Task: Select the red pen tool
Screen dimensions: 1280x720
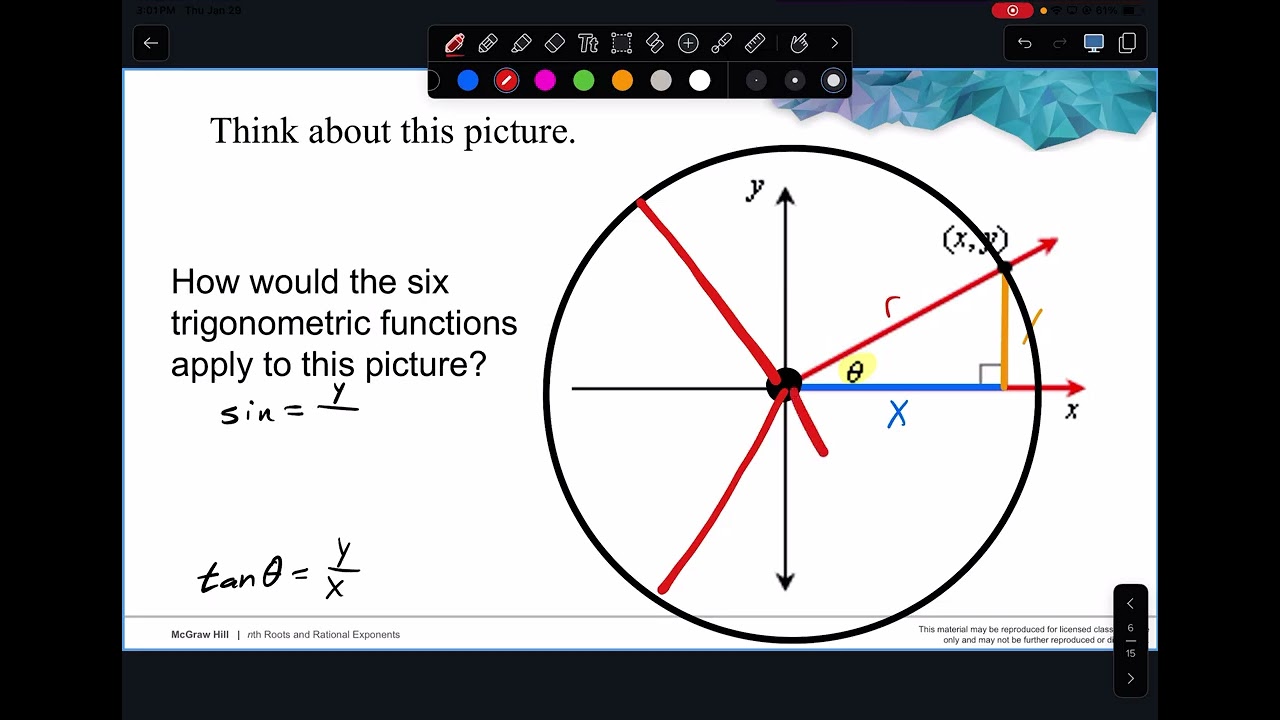Action: tap(454, 43)
